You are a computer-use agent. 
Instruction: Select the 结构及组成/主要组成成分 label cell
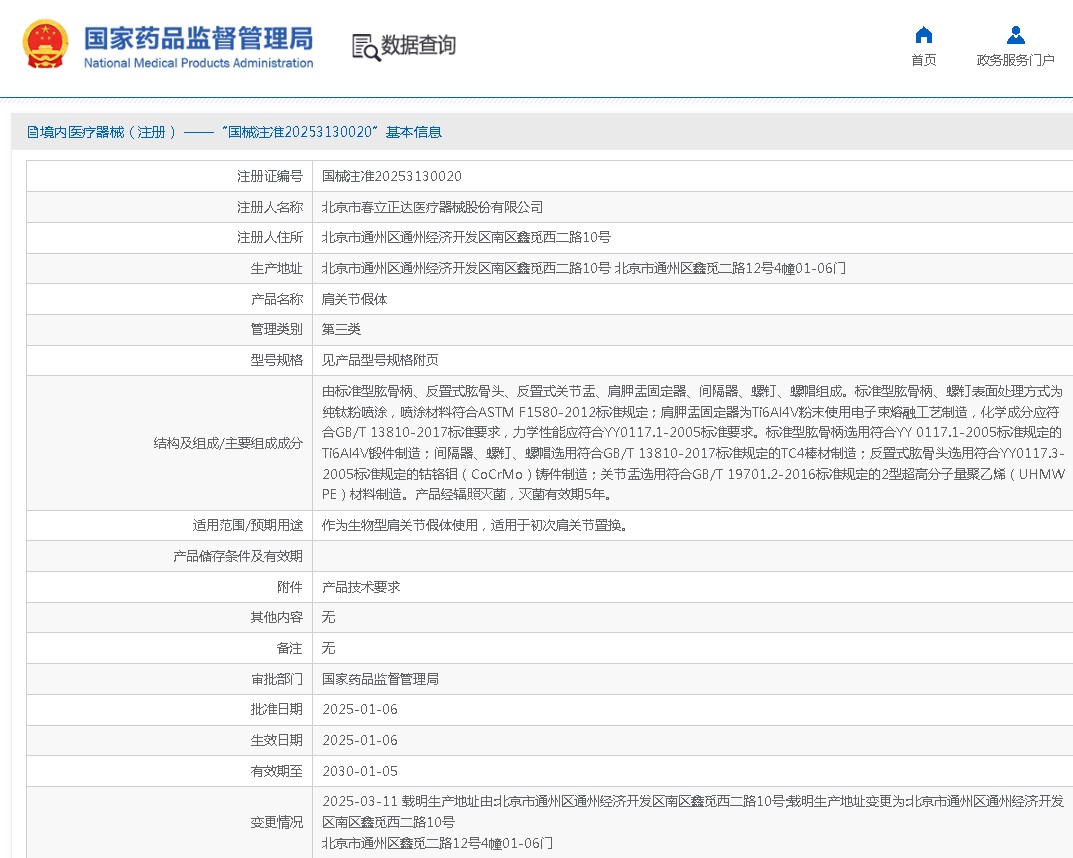coord(170,443)
